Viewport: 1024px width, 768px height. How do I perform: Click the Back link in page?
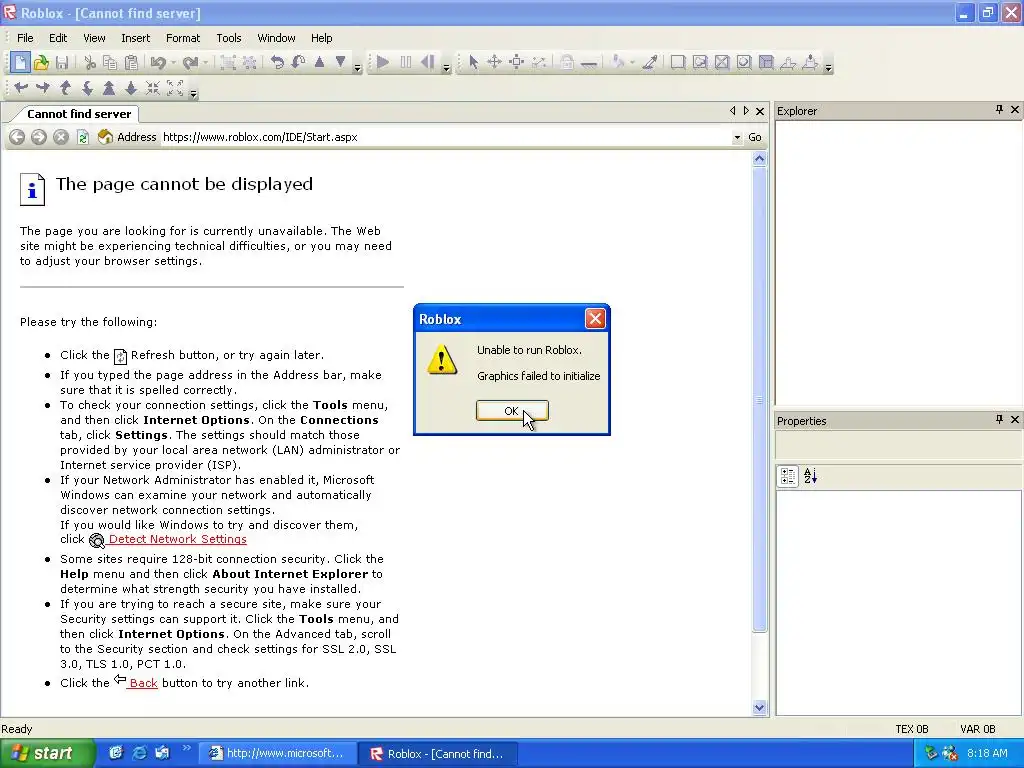[143, 682]
